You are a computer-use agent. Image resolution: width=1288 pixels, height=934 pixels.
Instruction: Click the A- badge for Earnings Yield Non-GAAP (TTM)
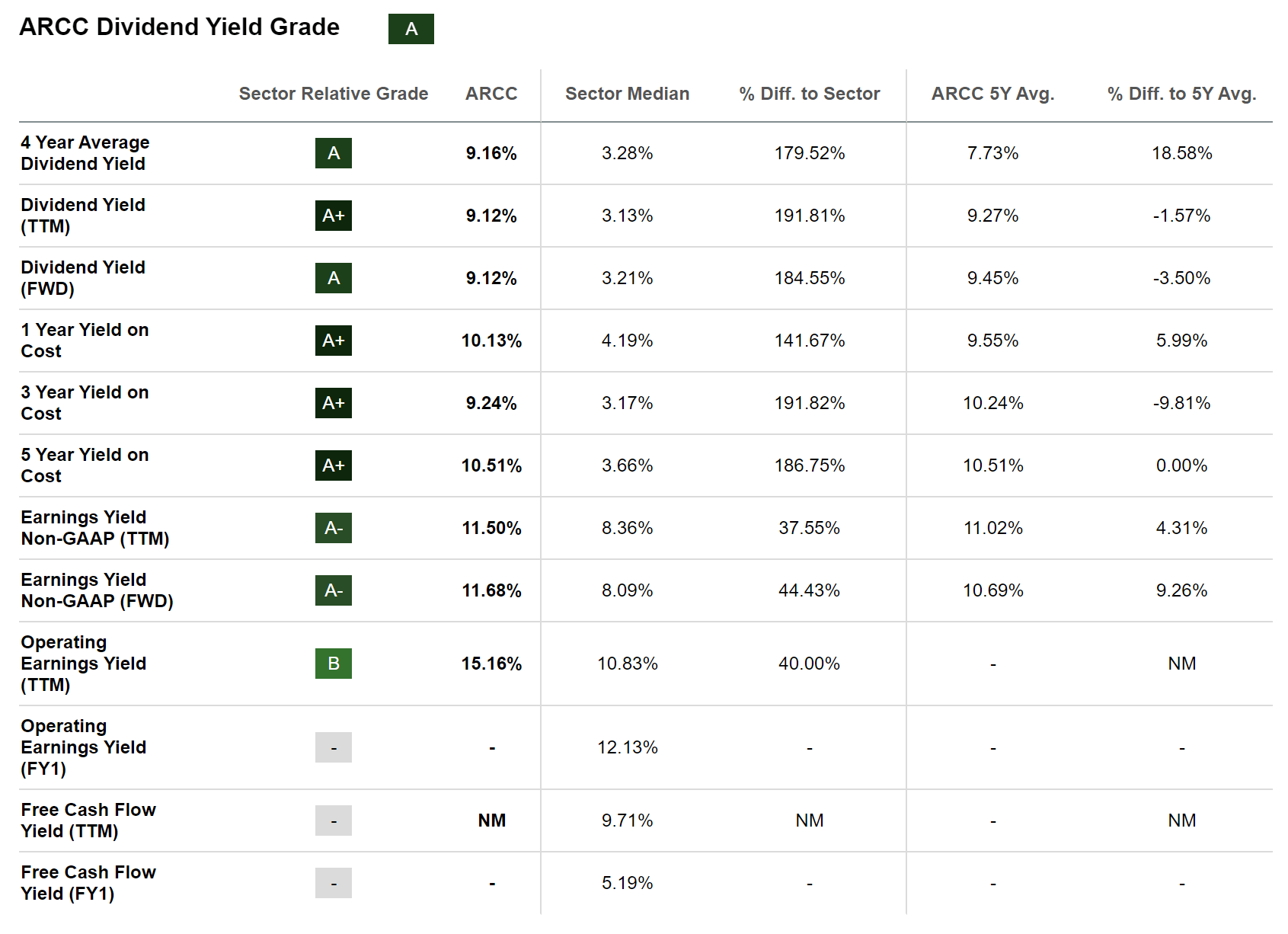pyautogui.click(x=334, y=528)
